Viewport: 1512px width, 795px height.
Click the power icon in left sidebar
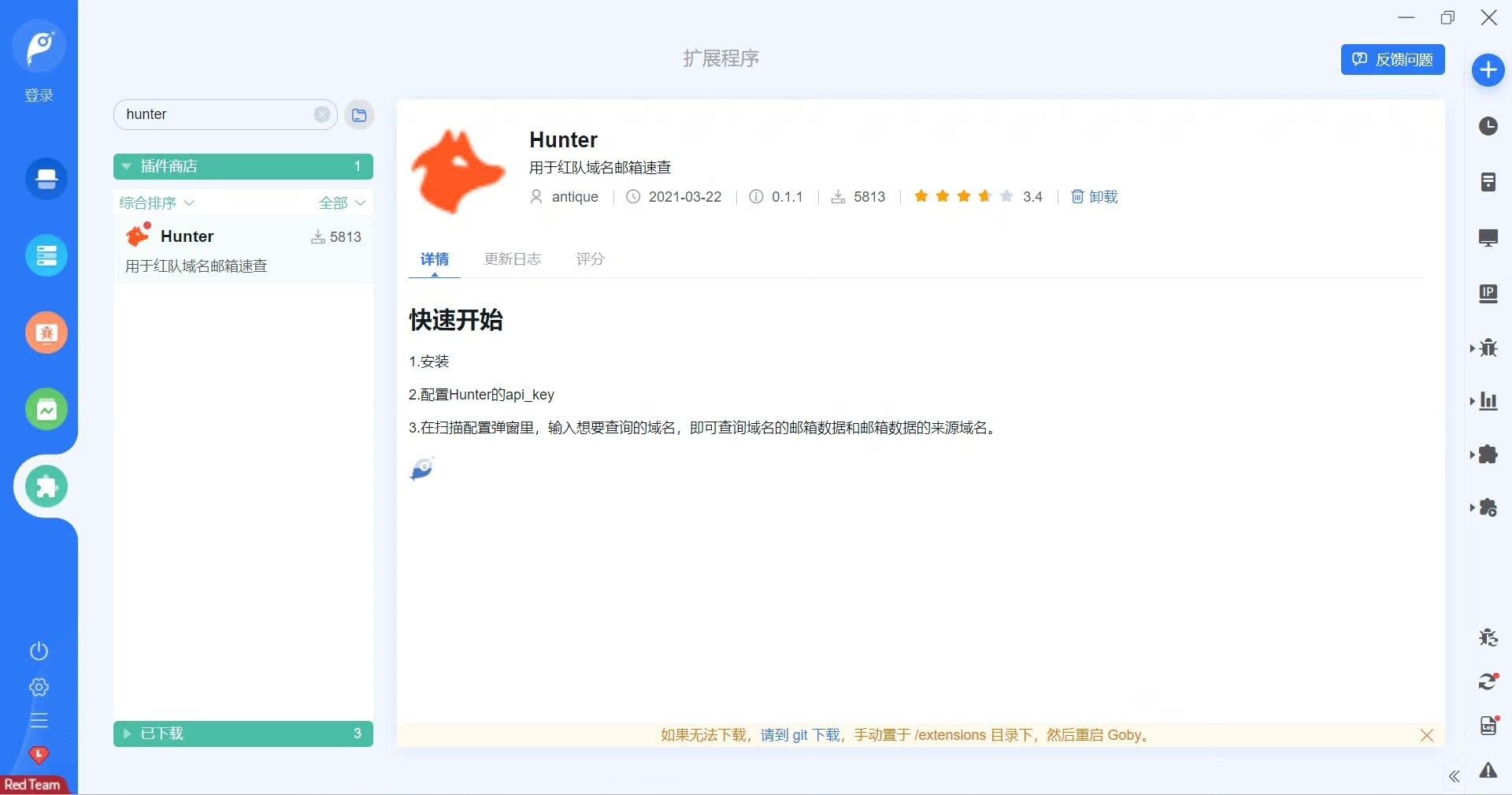coord(39,651)
